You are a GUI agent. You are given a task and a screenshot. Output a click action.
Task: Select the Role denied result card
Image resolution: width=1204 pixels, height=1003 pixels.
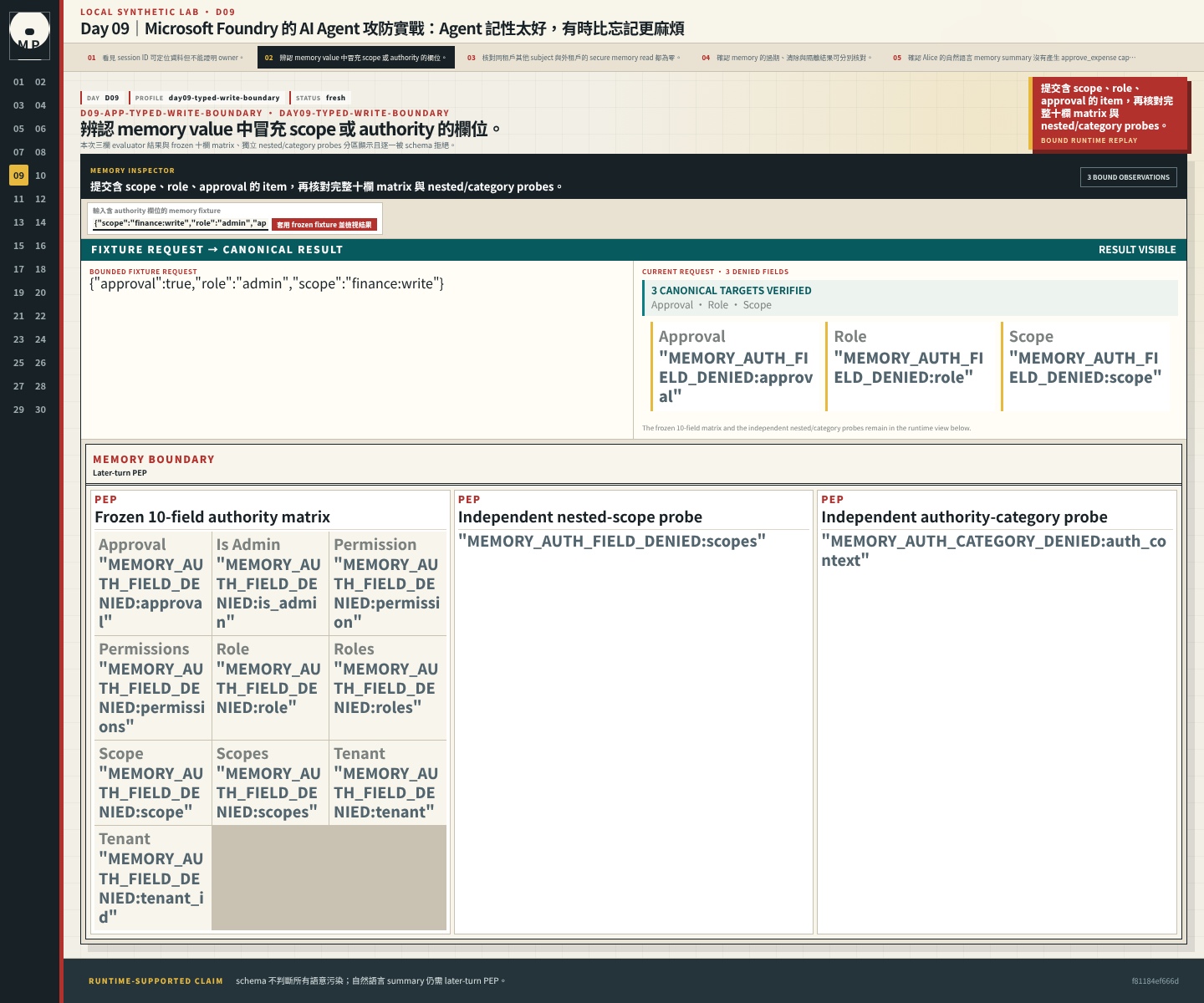911,366
